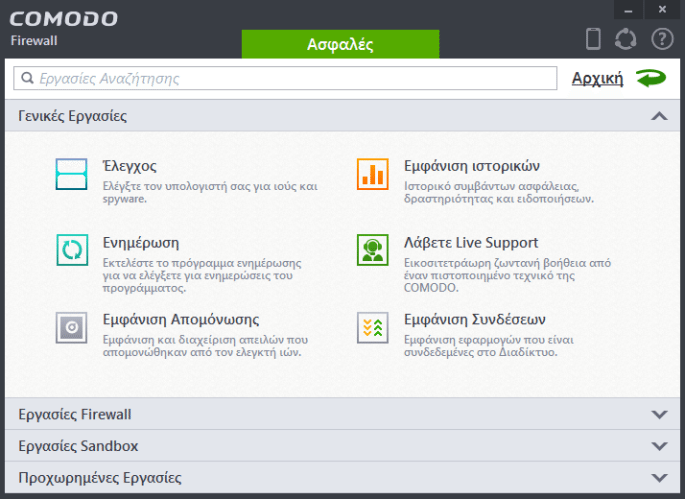Click the Live Support description mentioning COMODO
The height and width of the screenshot is (499, 685).
point(507,275)
